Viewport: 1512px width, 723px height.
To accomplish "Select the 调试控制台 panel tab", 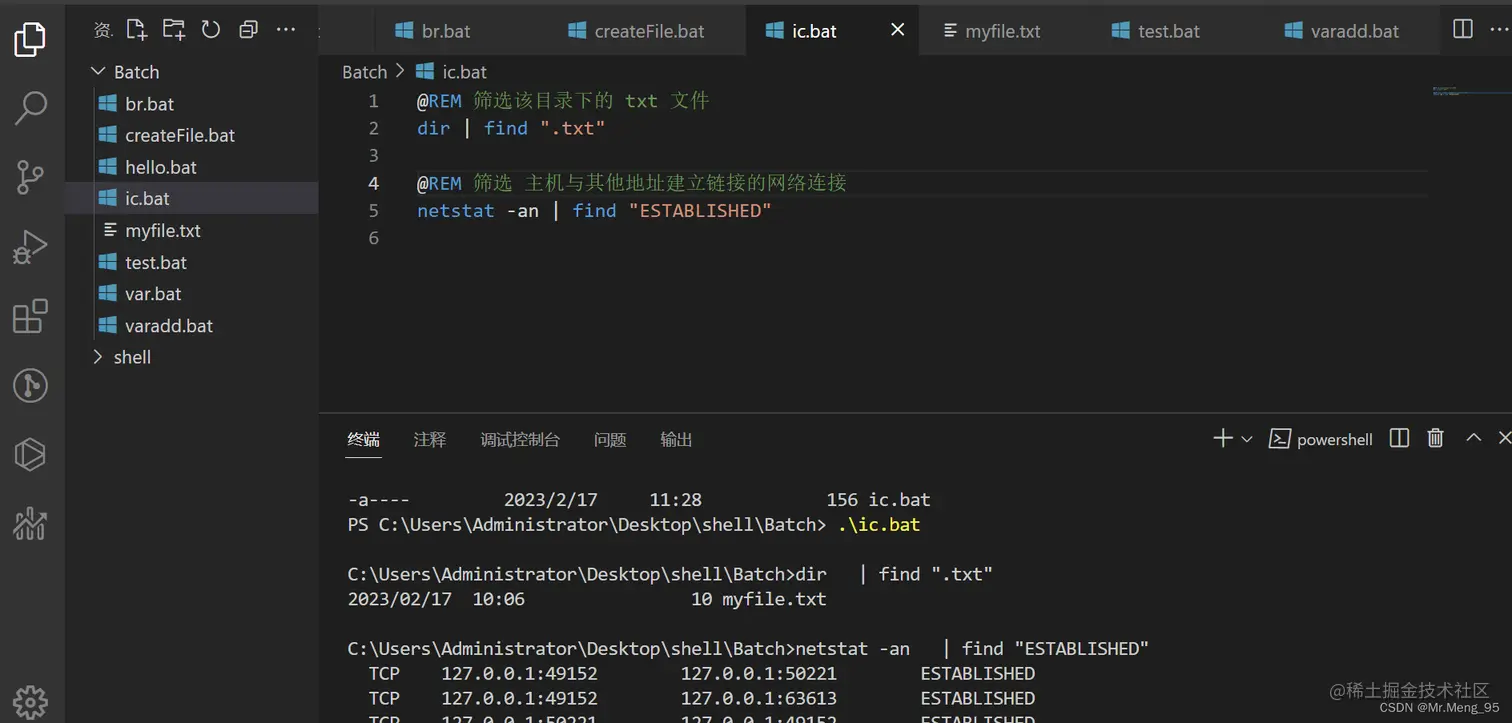I will point(520,439).
